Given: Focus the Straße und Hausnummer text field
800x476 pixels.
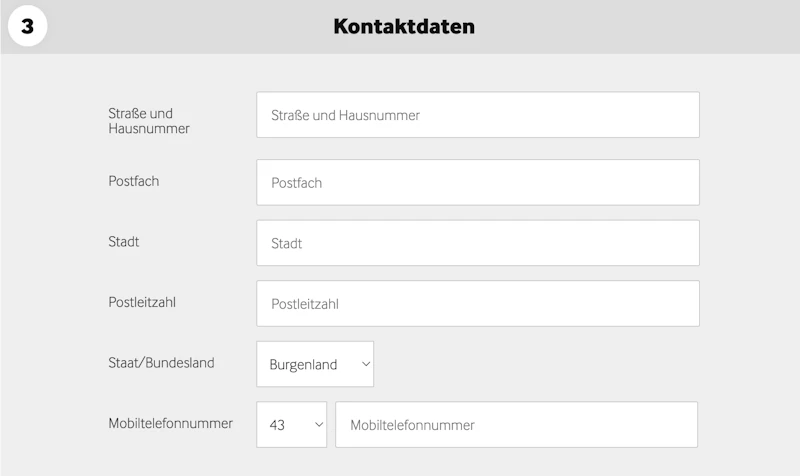Looking at the screenshot, I should (x=477, y=115).
